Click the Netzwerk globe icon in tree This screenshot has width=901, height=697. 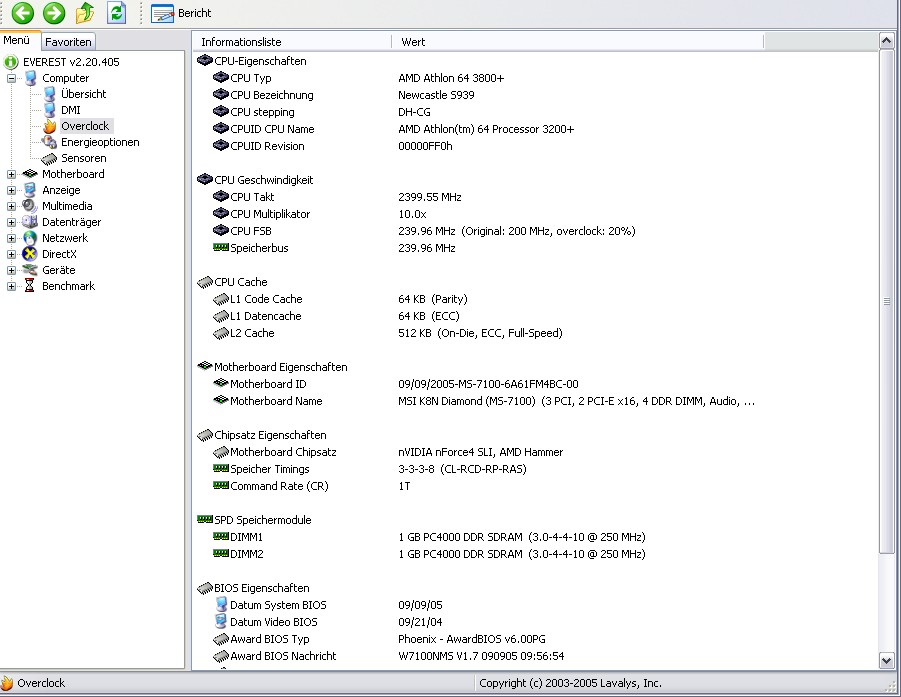(x=30, y=238)
